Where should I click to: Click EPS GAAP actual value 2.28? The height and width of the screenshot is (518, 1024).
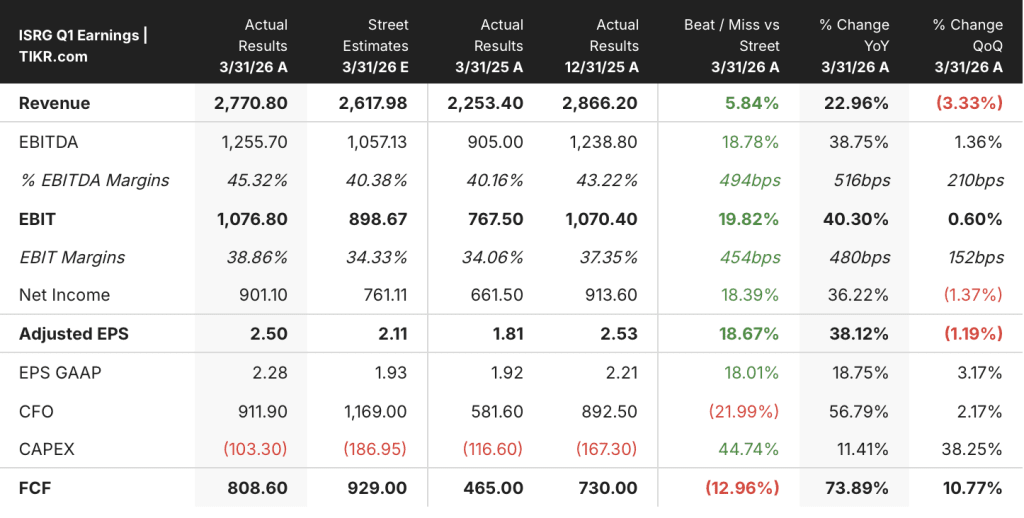(x=270, y=372)
